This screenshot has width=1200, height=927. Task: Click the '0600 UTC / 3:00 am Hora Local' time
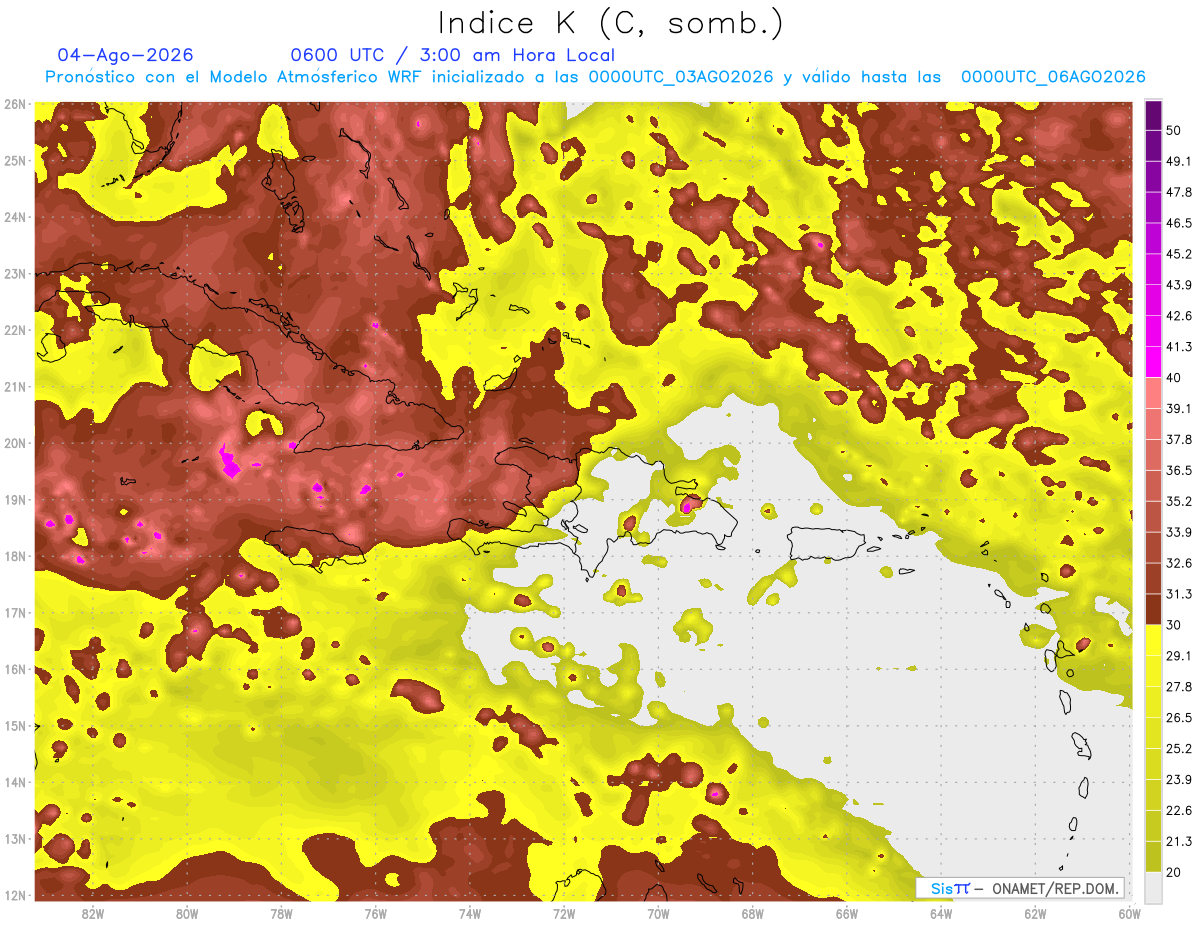[x=452, y=55]
